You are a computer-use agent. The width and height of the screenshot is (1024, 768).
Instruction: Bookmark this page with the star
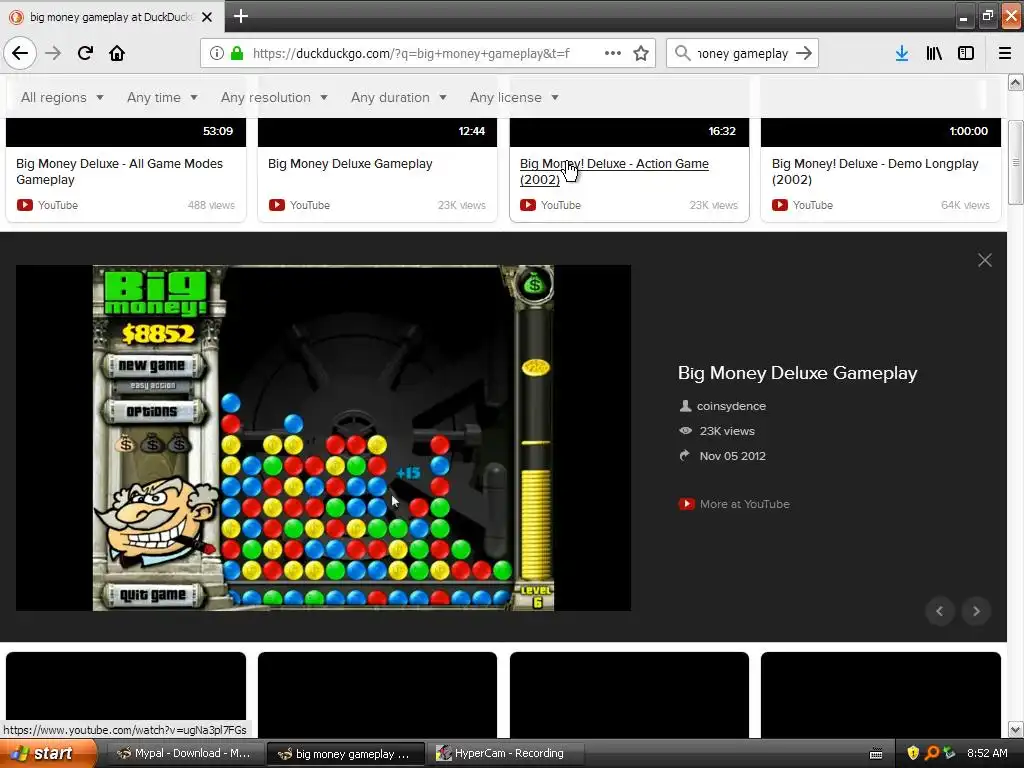tap(641, 53)
